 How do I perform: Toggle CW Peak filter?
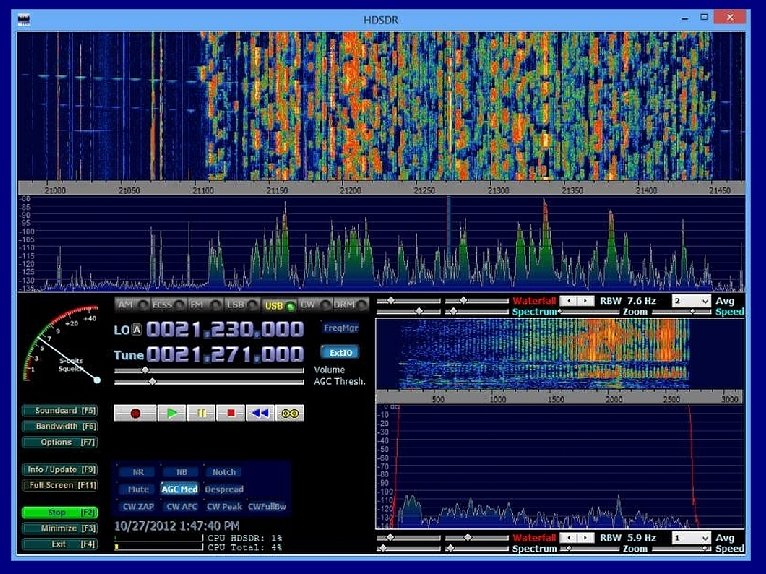(224, 507)
